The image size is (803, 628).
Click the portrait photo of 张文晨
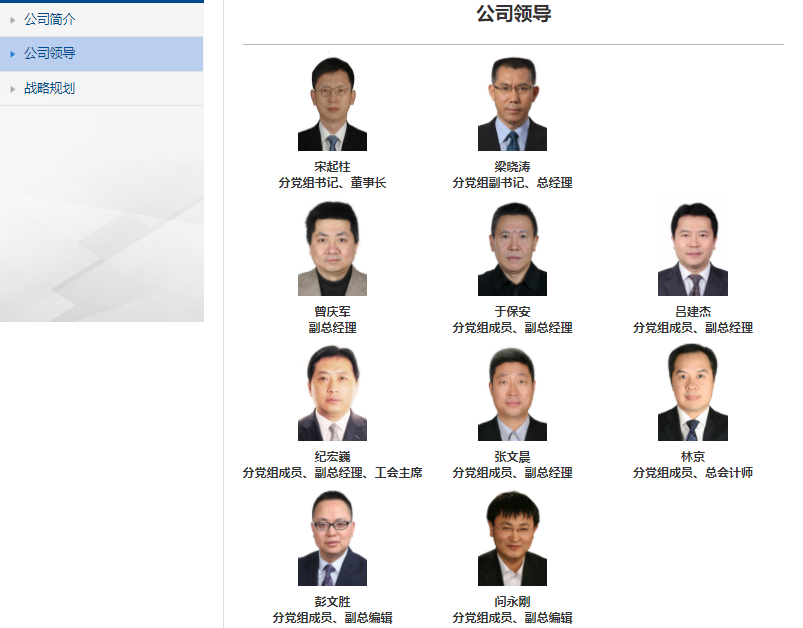pos(512,393)
